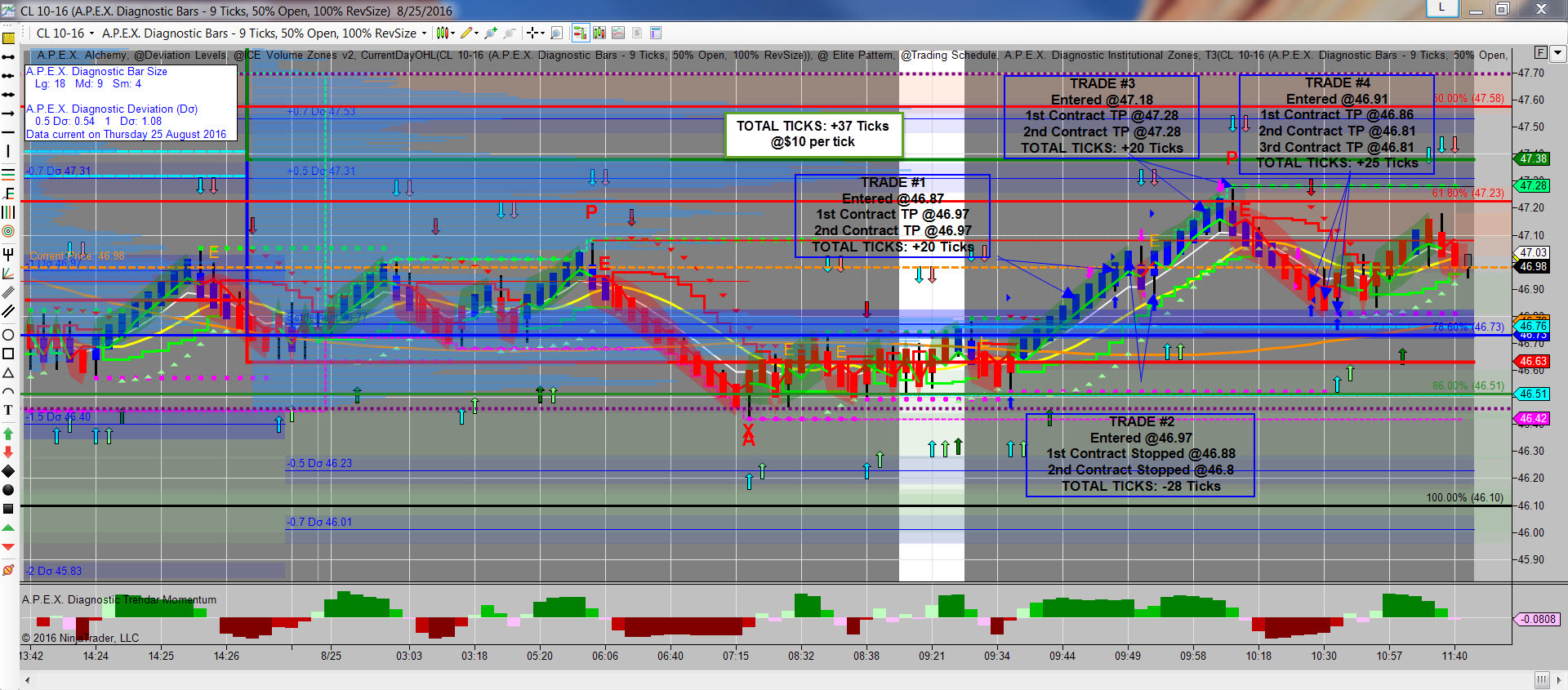This screenshot has height=690, width=1568.
Task: Click the 46.63 red price marker
Action: tap(1533, 361)
